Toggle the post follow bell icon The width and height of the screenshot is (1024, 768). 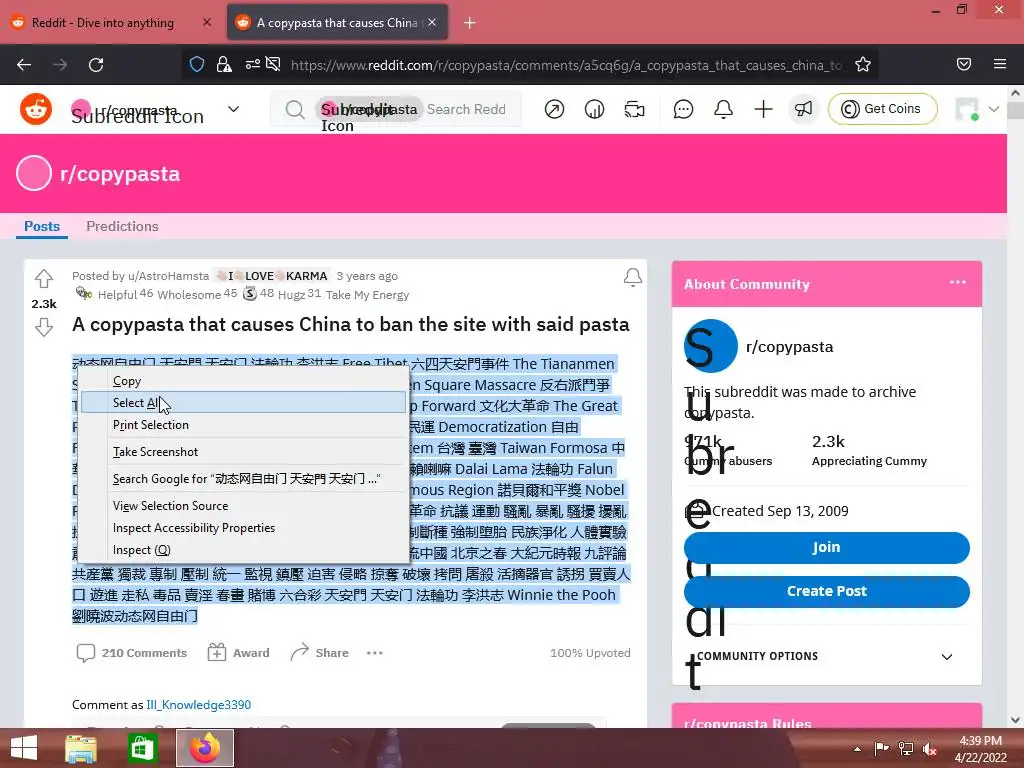(632, 278)
